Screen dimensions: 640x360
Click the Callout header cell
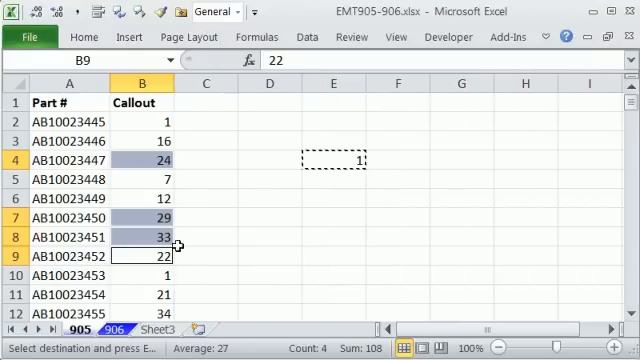(142, 103)
